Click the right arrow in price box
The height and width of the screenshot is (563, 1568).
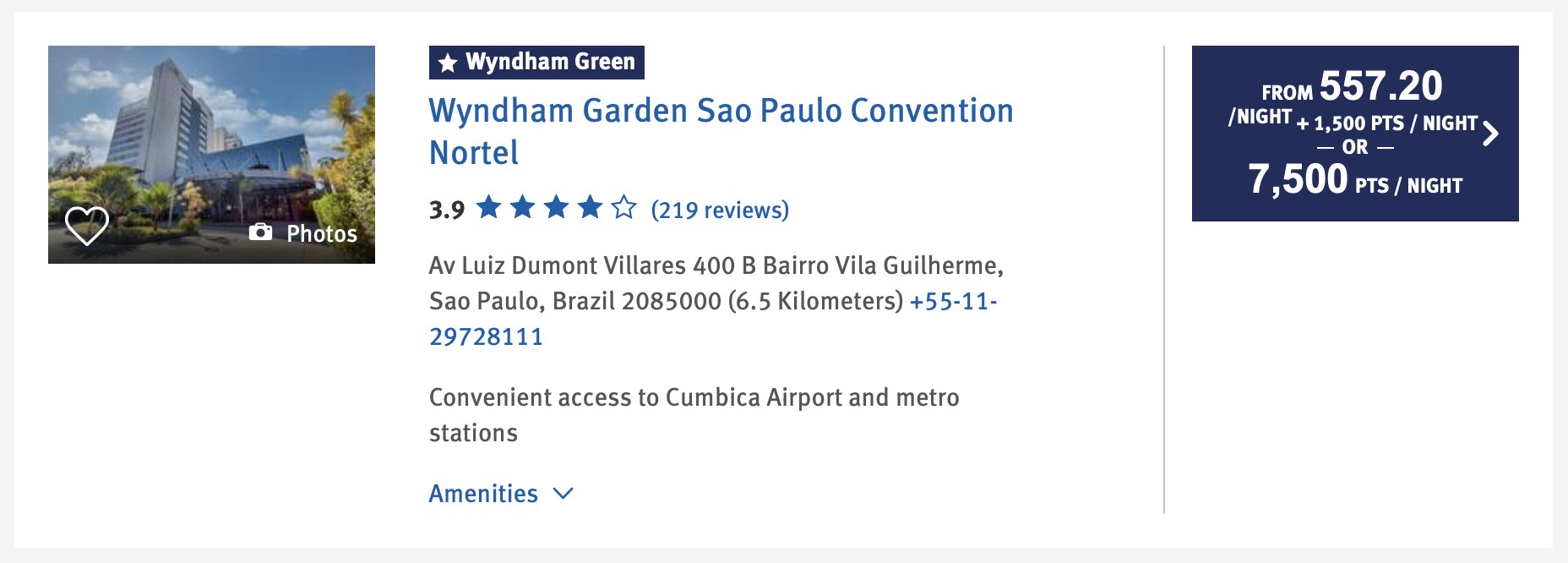[1491, 134]
